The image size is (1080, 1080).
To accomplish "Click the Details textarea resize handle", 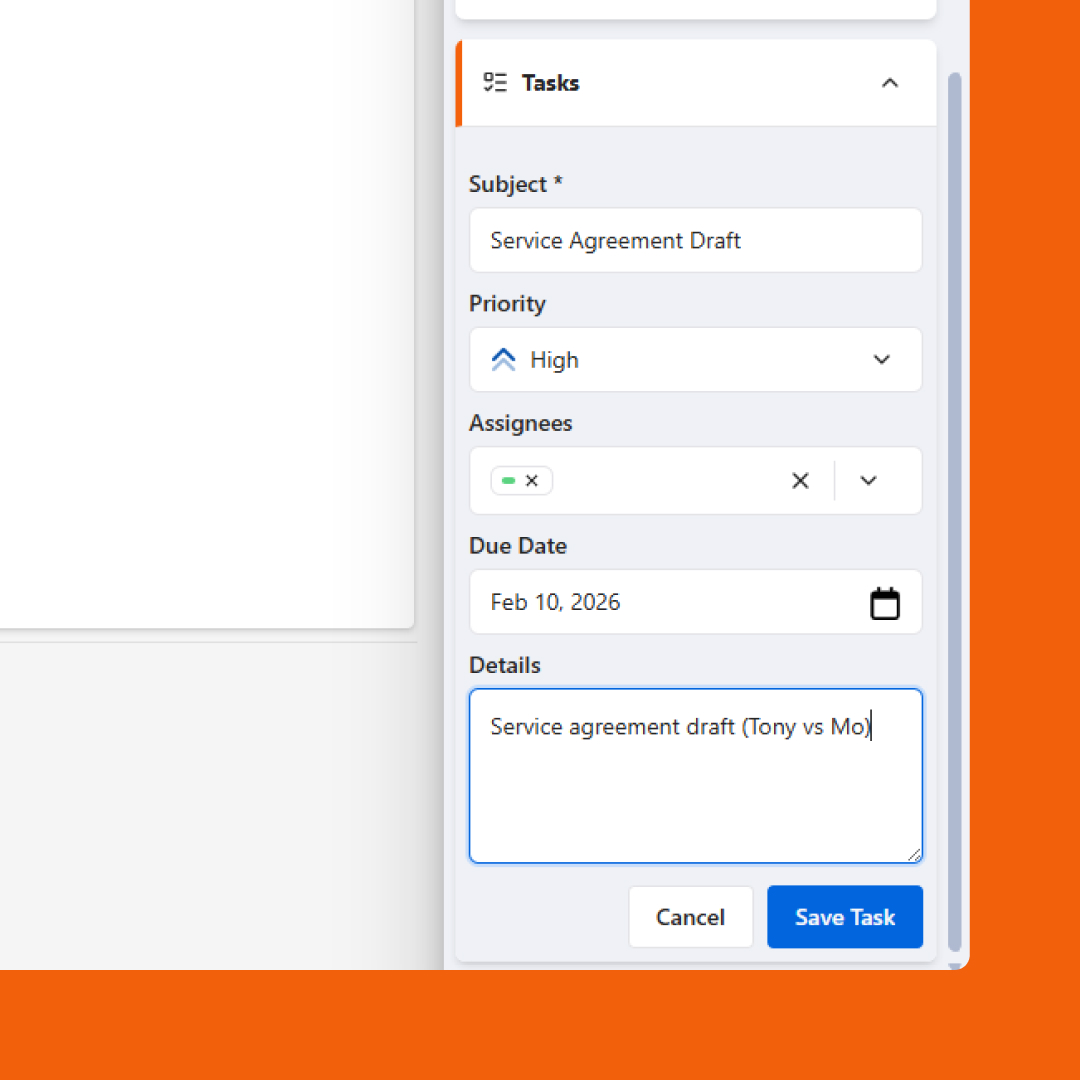I will point(914,855).
